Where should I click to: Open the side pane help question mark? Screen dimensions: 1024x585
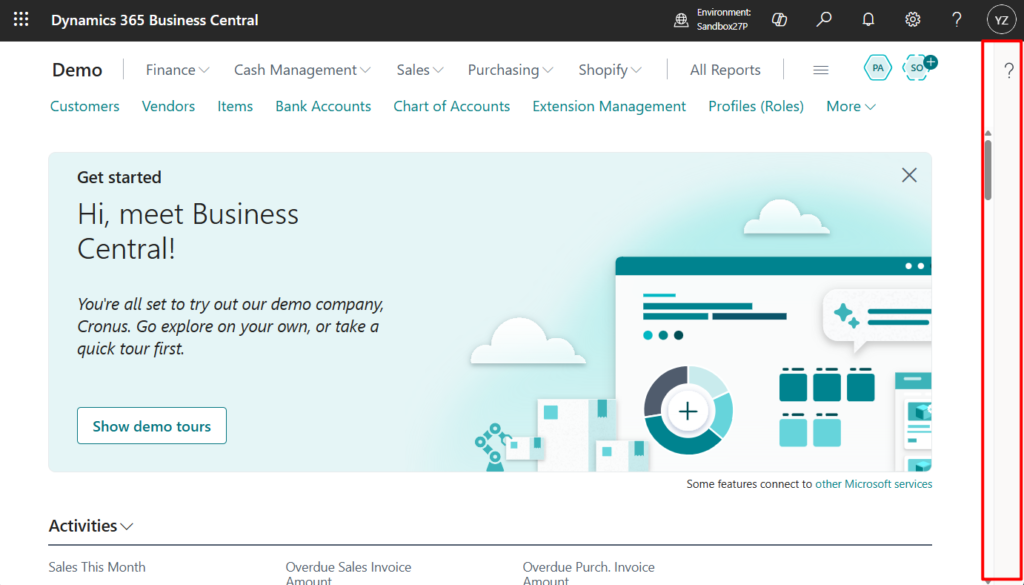tap(1009, 70)
